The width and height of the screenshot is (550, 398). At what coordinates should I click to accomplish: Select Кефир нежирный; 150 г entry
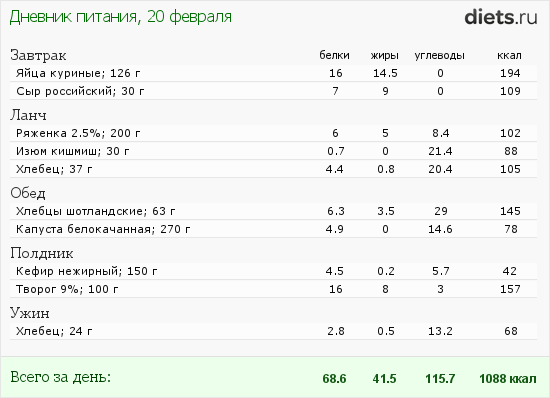273,271
